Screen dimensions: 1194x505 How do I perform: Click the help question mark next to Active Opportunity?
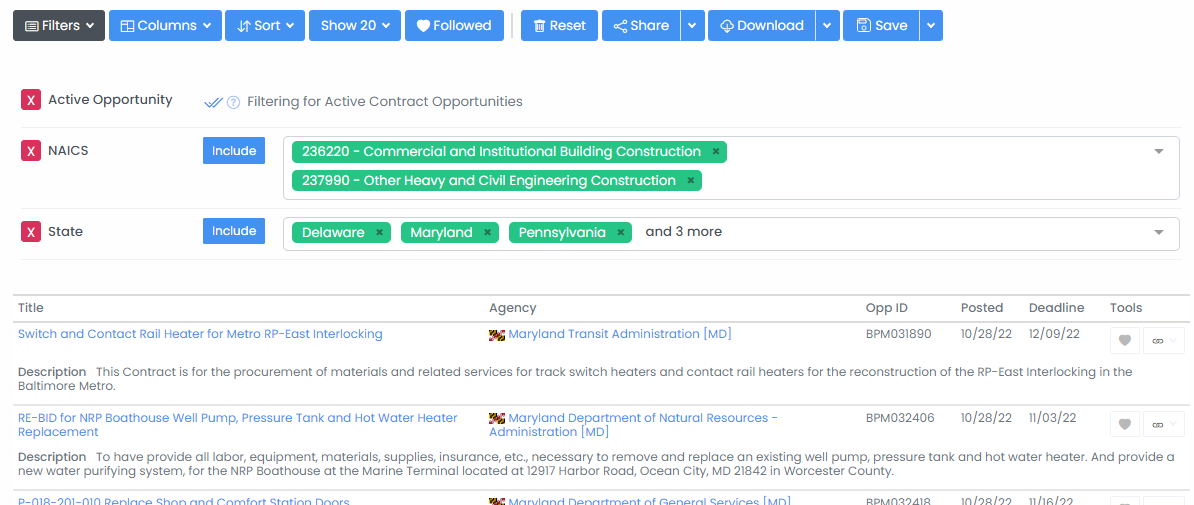pyautogui.click(x=234, y=102)
